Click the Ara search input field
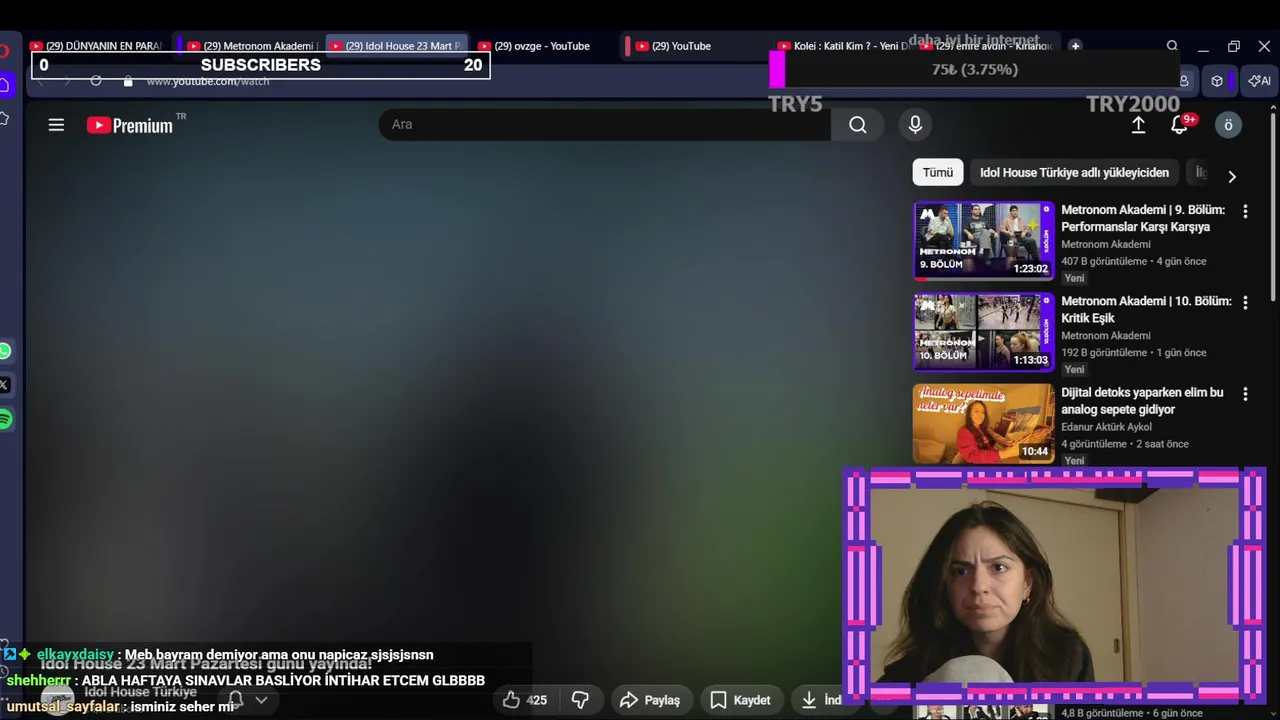 pos(604,124)
